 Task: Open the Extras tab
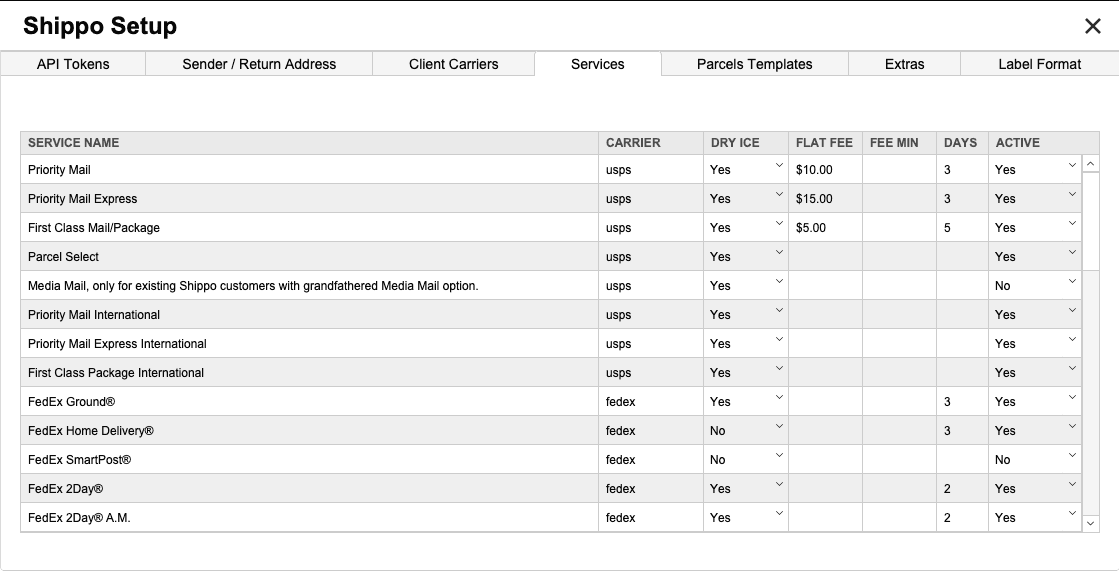coord(904,64)
